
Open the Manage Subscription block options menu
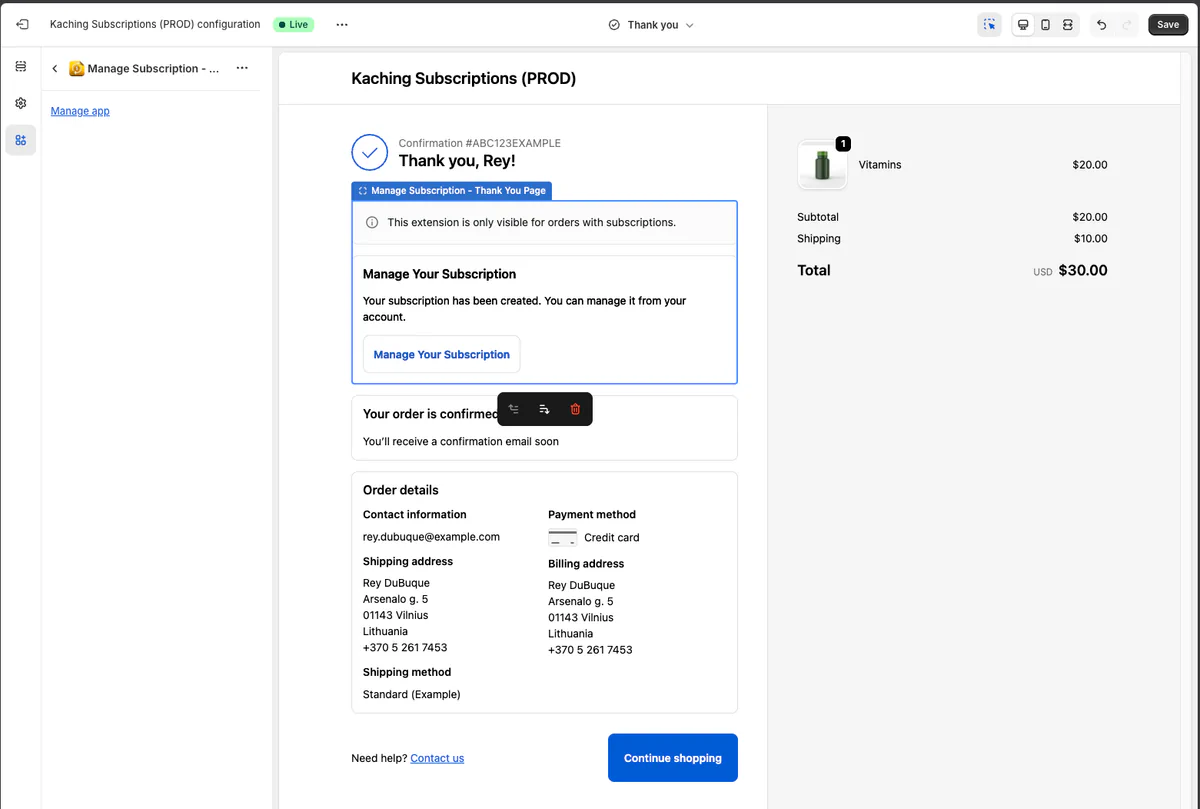(x=242, y=68)
